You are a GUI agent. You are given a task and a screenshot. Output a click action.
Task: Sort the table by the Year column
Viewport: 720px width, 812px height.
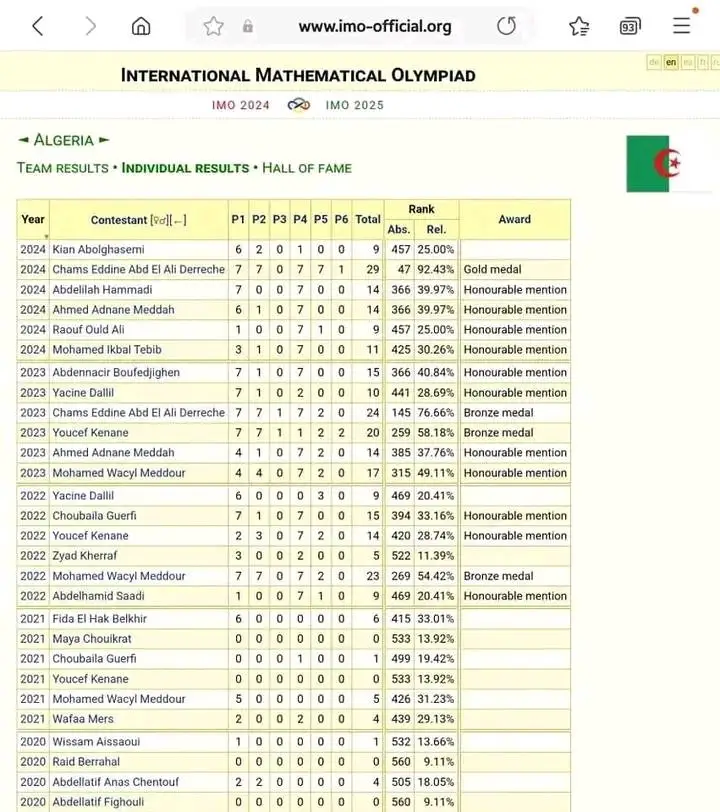point(33,219)
